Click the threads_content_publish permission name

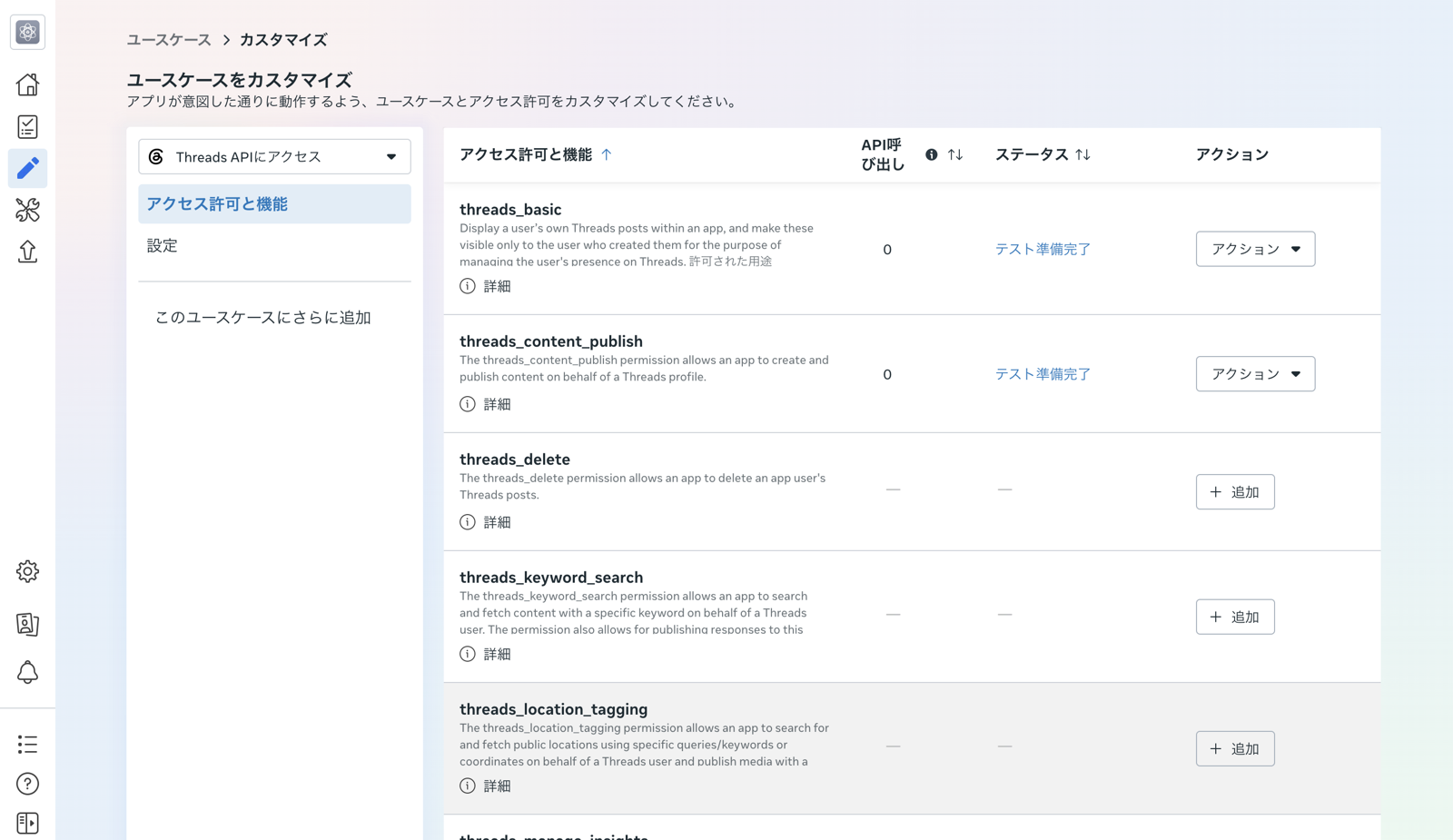(x=551, y=341)
